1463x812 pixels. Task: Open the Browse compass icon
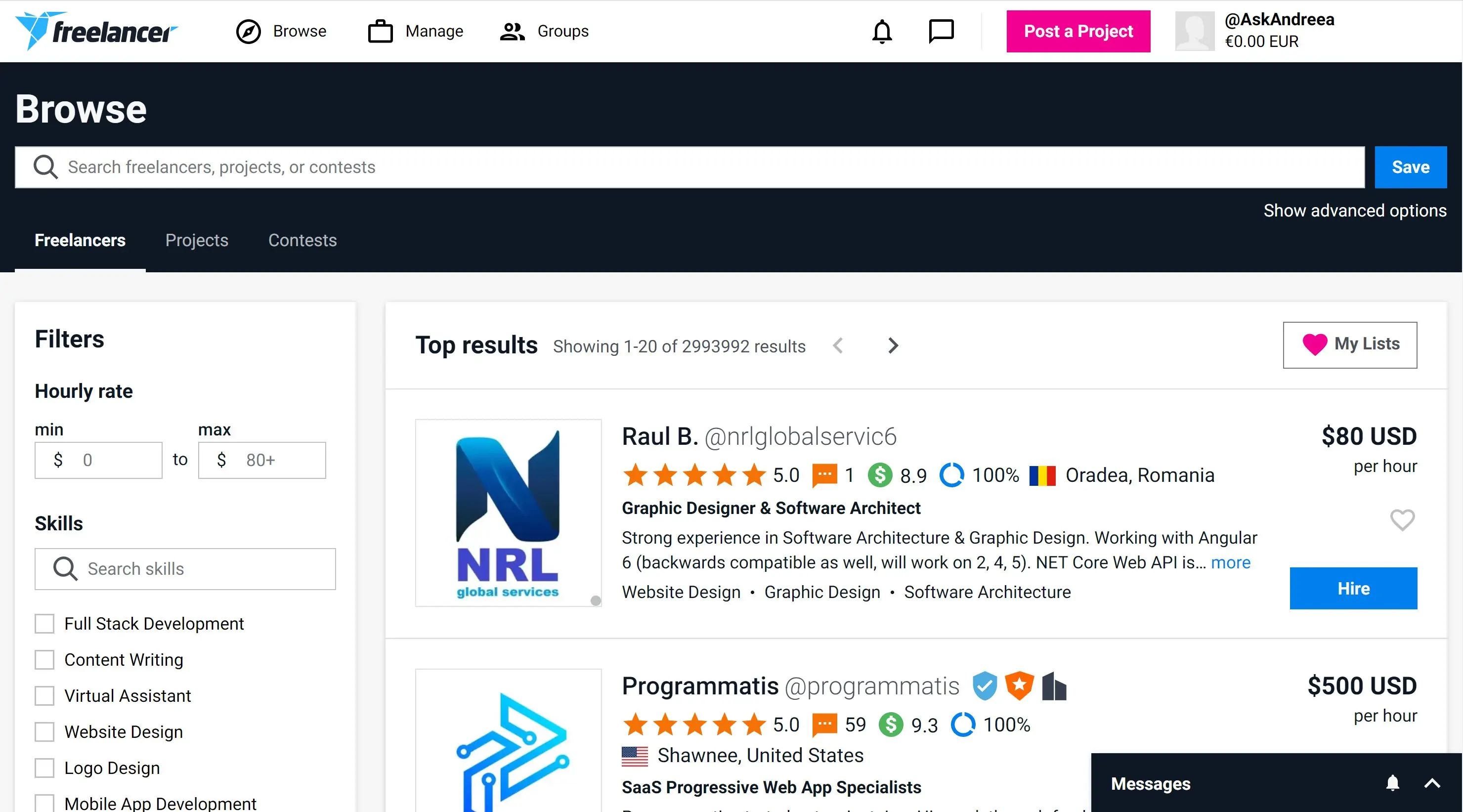point(248,31)
